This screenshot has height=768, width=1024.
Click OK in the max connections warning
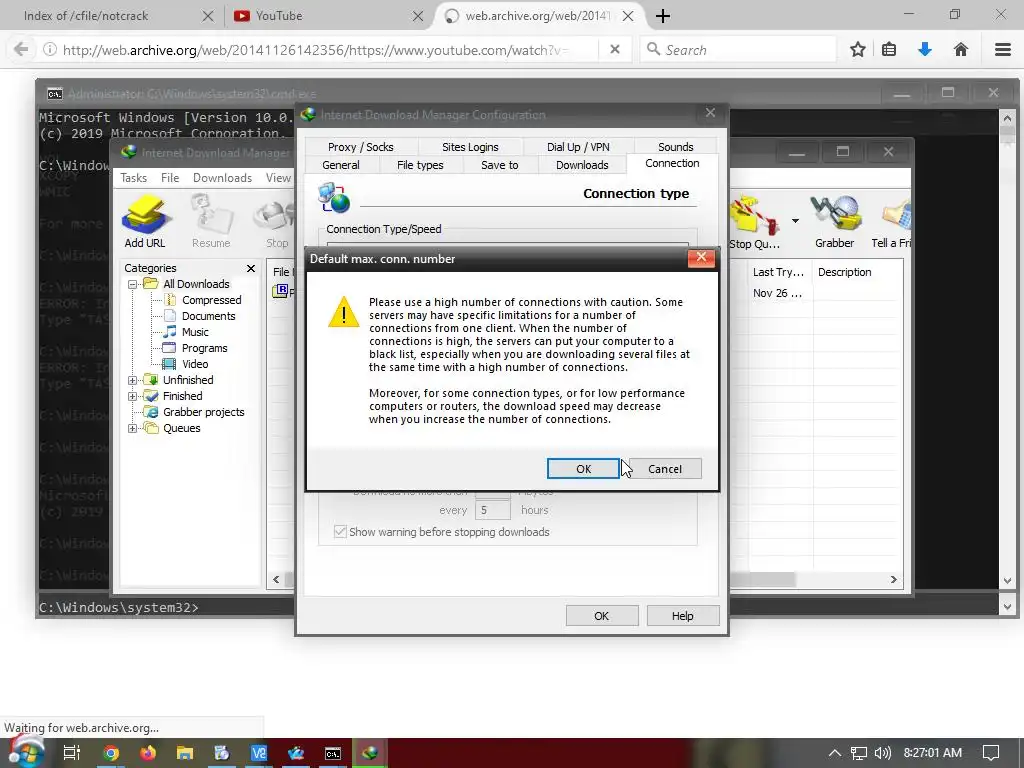[x=583, y=469]
